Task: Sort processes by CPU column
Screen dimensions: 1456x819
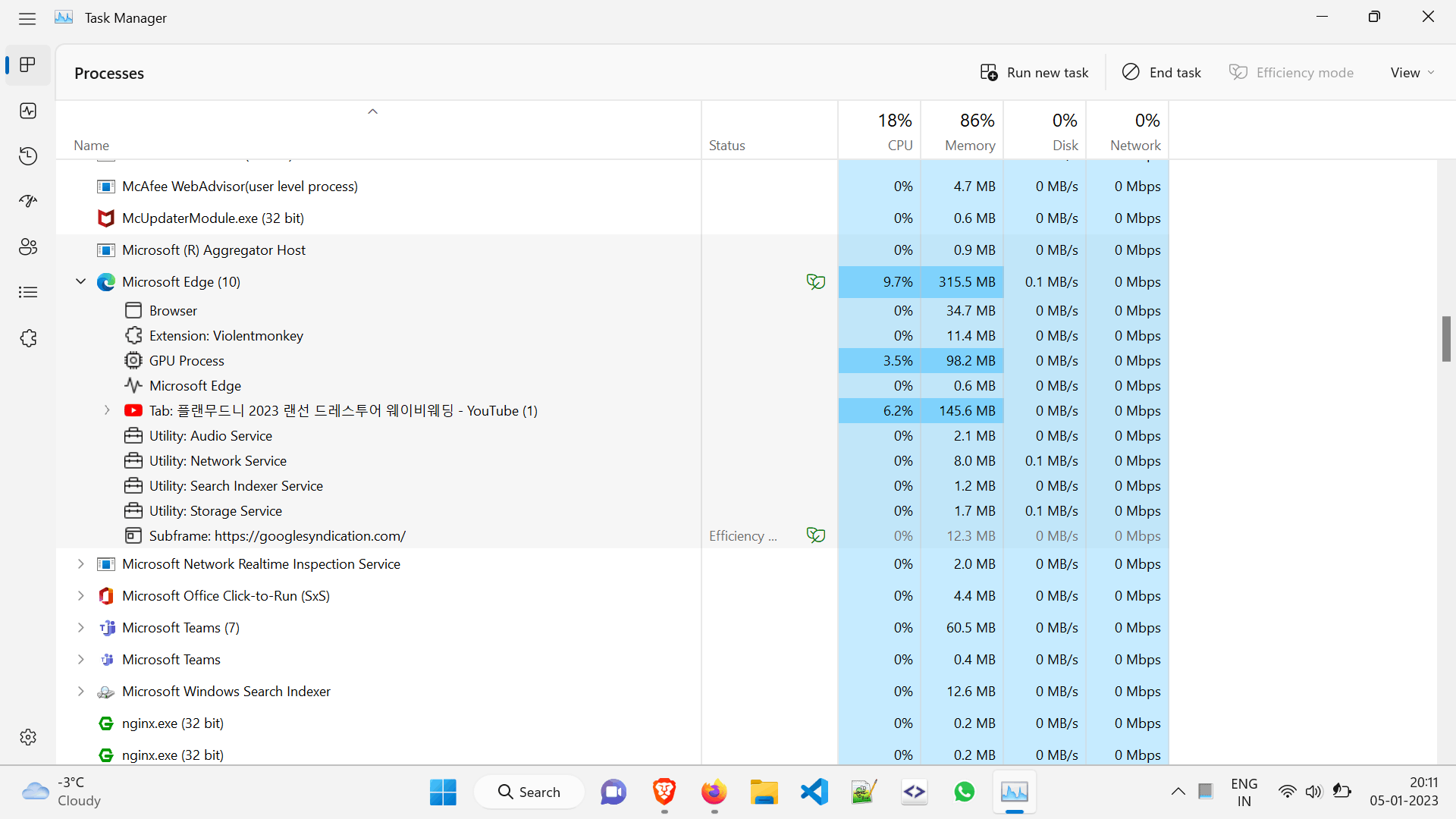Action: click(899, 145)
